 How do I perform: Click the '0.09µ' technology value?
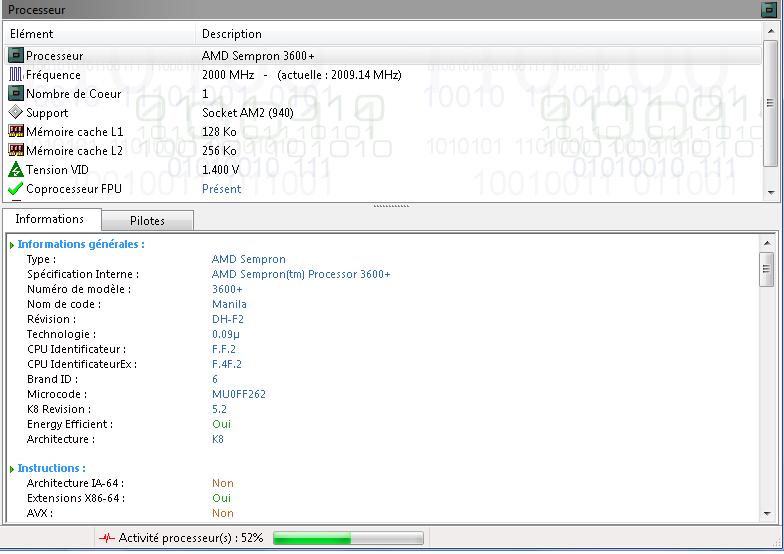point(226,334)
